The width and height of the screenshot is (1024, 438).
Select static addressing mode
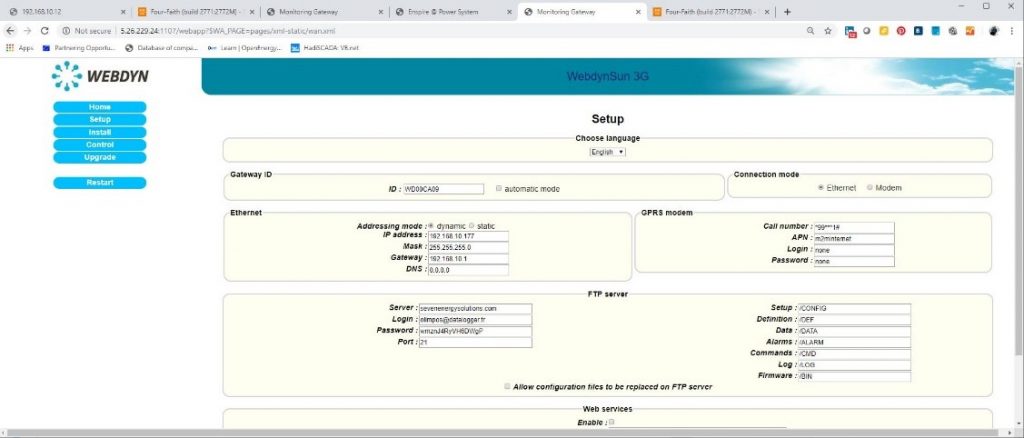(472, 226)
